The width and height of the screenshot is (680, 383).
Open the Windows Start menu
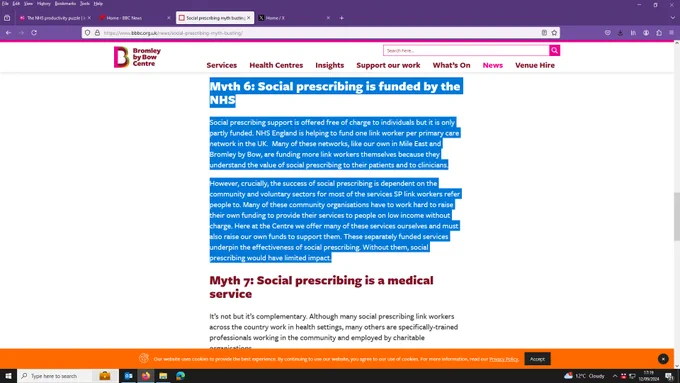[8, 376]
